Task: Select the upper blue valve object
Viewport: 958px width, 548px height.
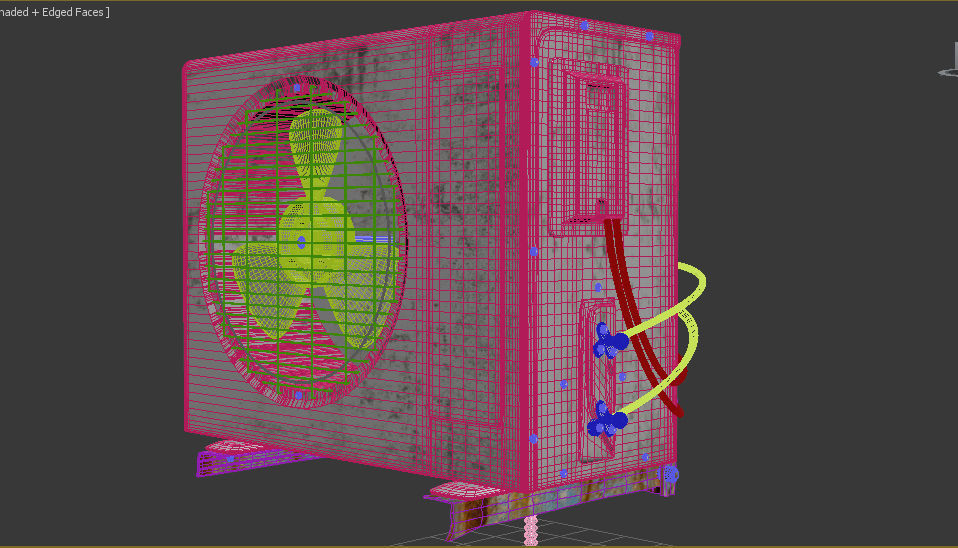Action: (x=609, y=342)
